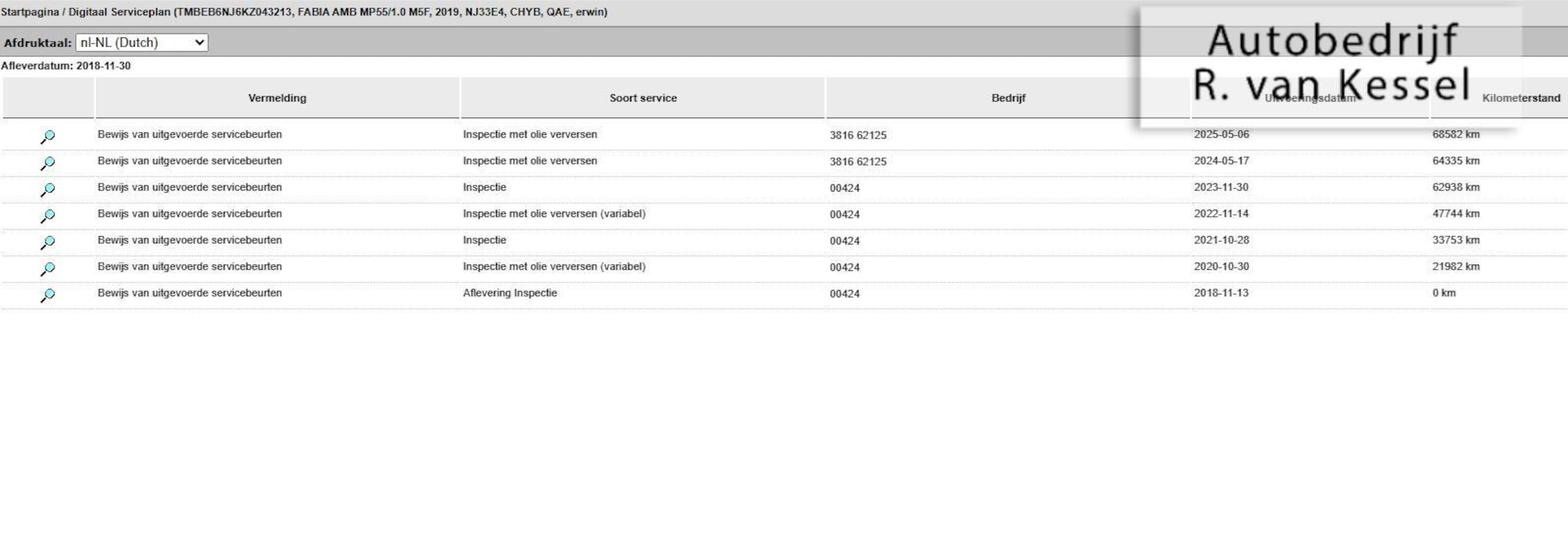Click the Afleverdatum 2018-11-30 text

(x=66, y=66)
